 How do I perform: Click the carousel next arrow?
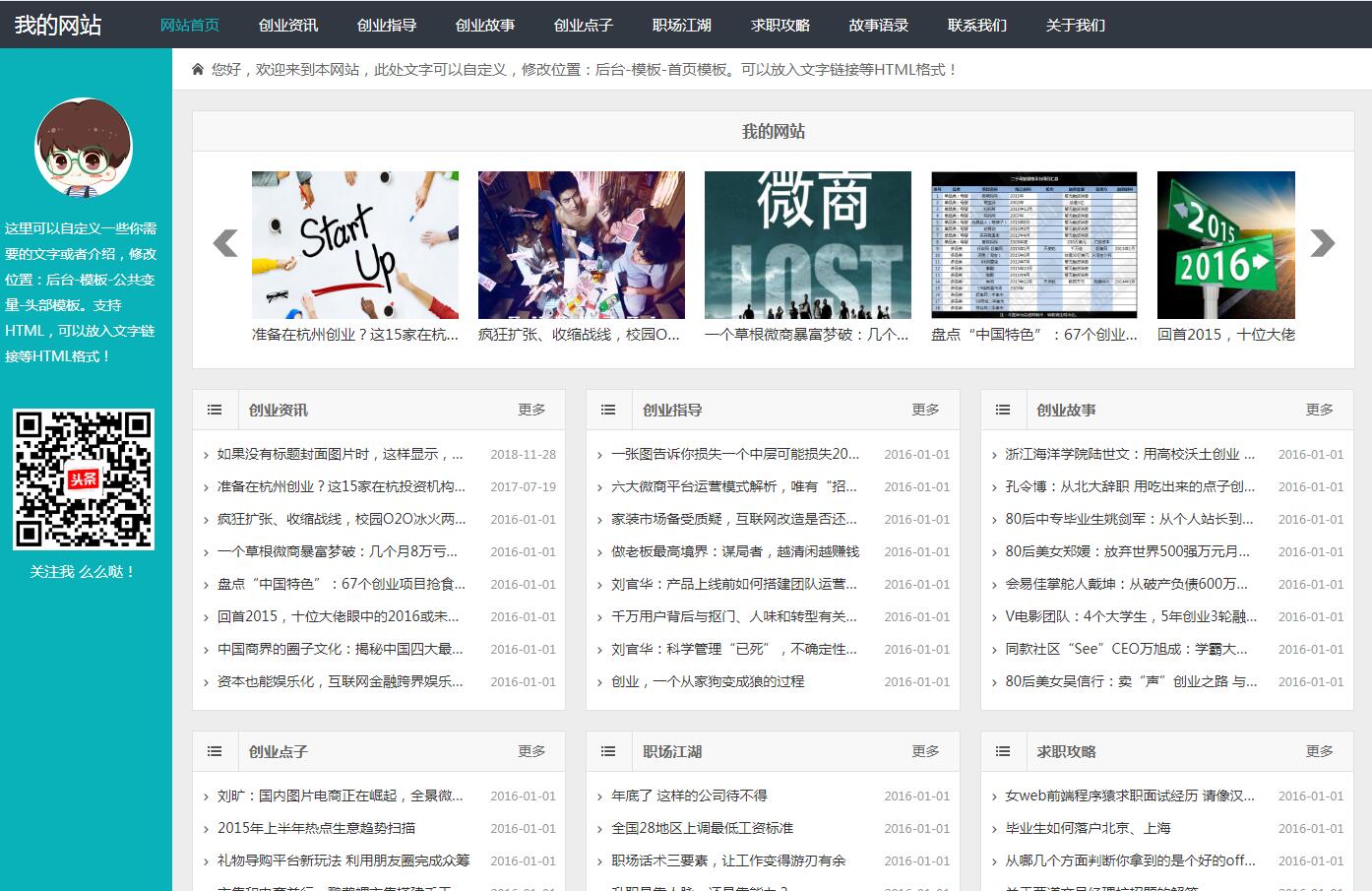coord(1322,244)
